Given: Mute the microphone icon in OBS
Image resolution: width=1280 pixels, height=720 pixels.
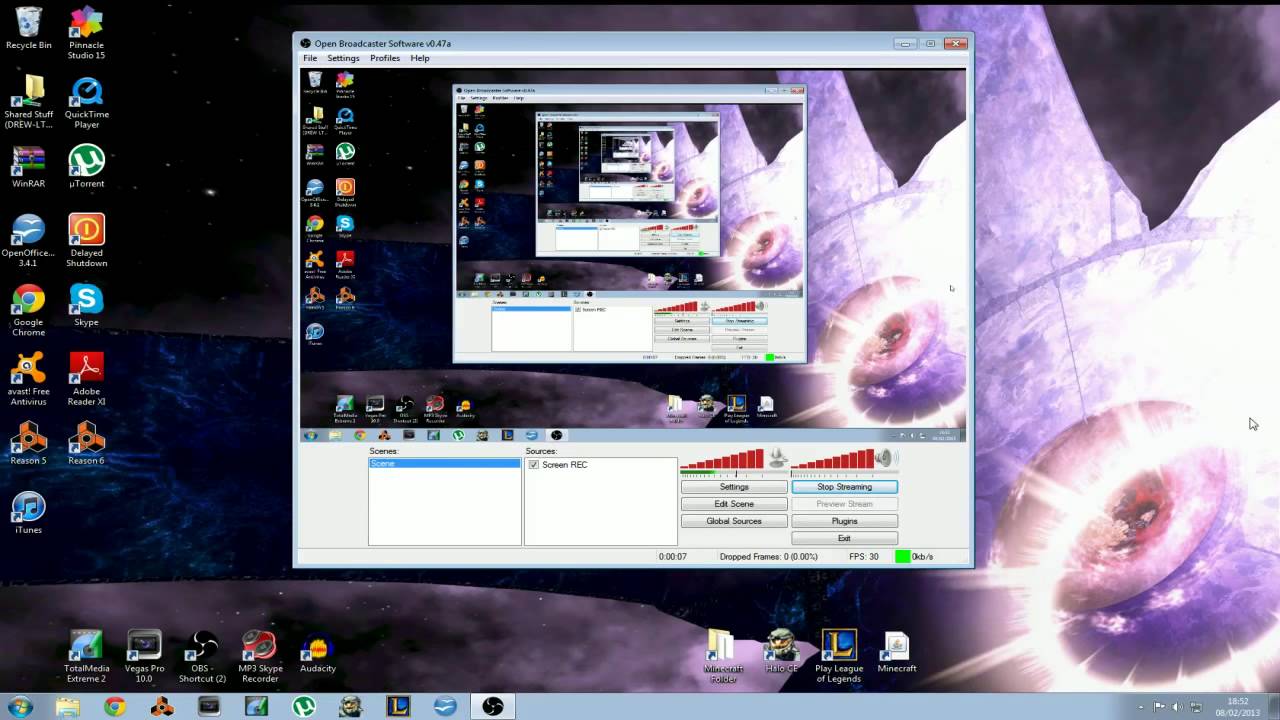Looking at the screenshot, I should [778, 459].
